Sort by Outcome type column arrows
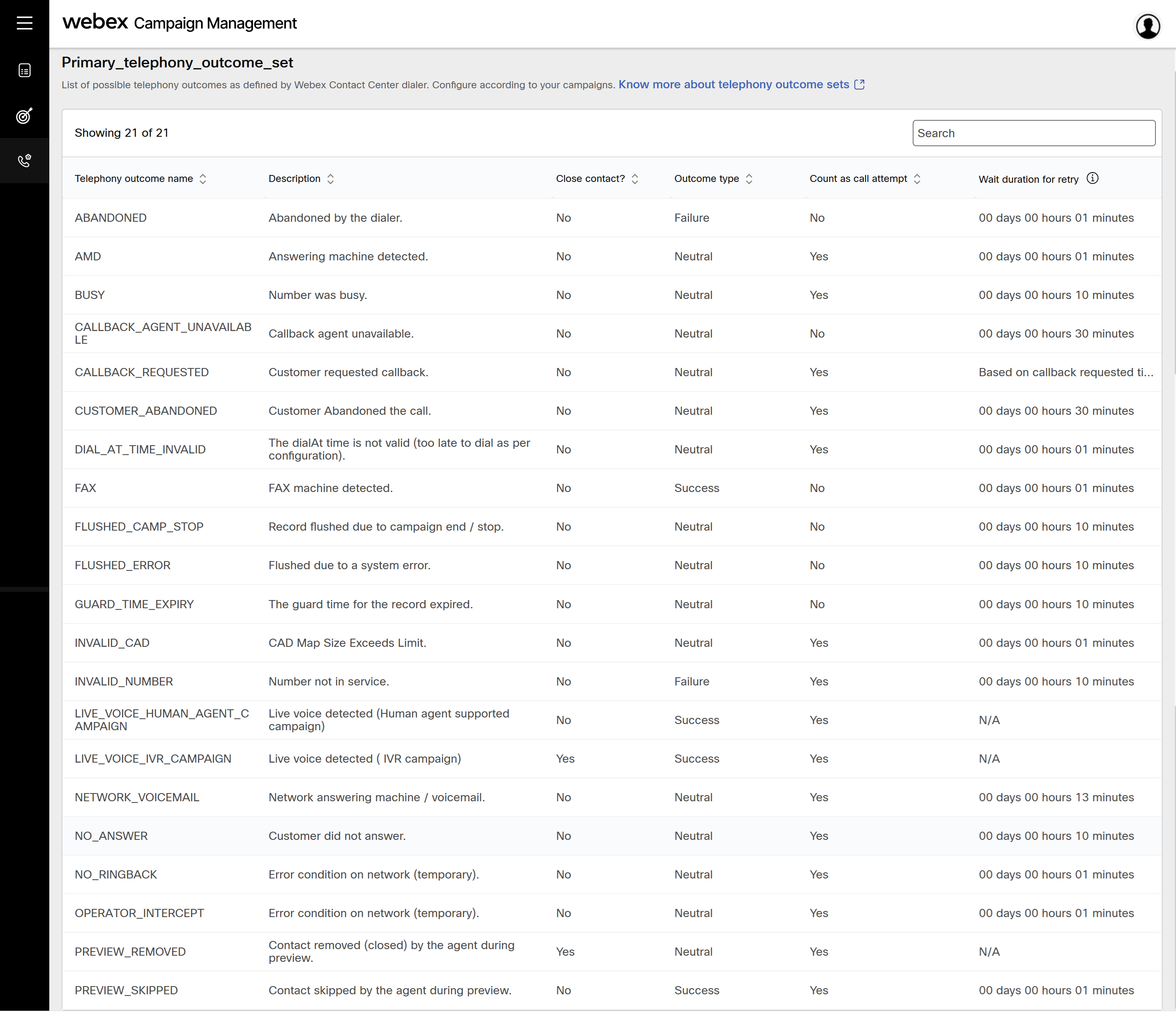The image size is (1176, 1021). 749,179
